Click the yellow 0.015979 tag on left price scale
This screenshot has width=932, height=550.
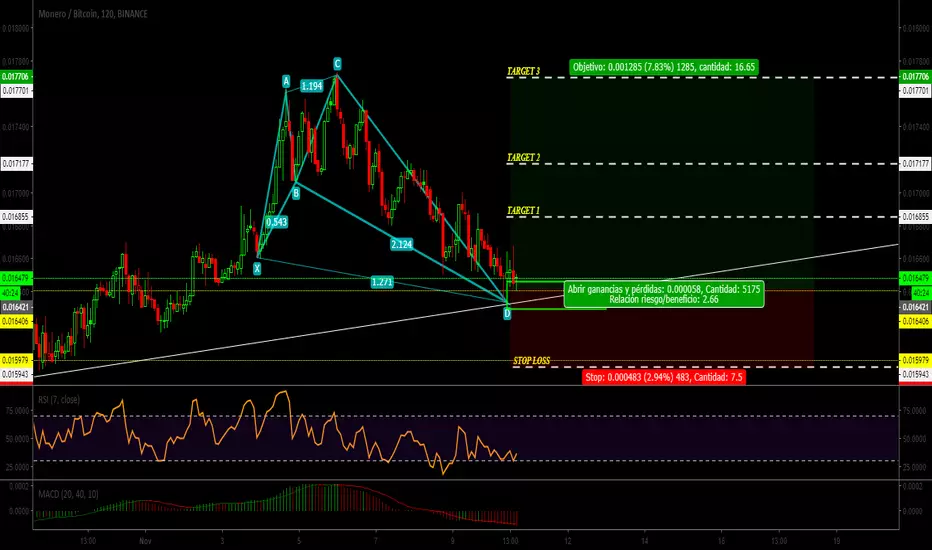[16, 360]
